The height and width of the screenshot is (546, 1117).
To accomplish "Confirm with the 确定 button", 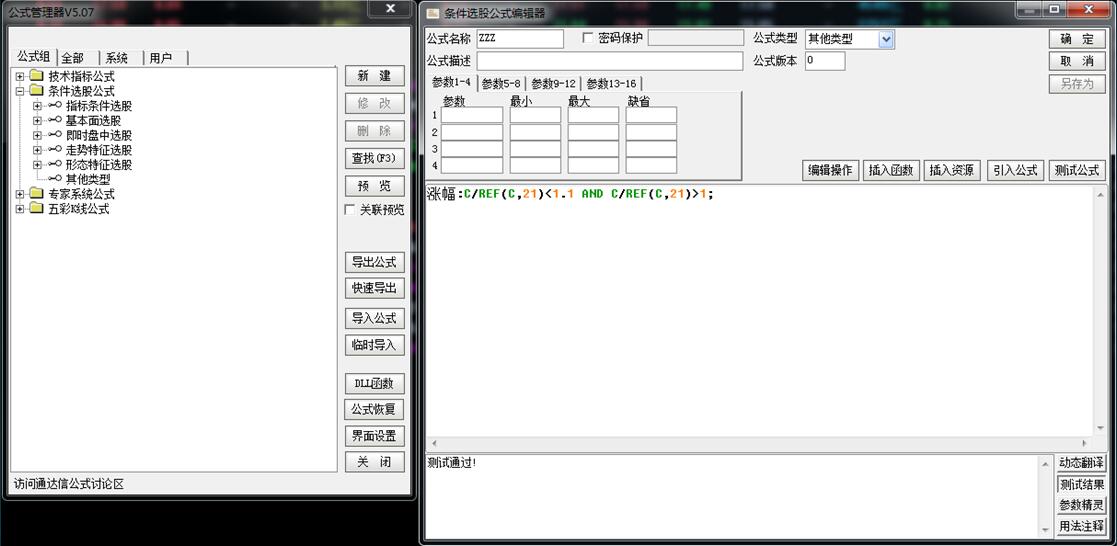I will 1077,39.
